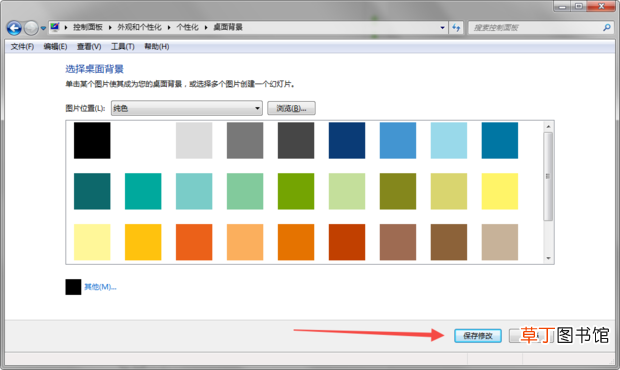Image resolution: width=620 pixels, height=370 pixels.
Task: Minimize the desktop background window
Action: click(562, 6)
